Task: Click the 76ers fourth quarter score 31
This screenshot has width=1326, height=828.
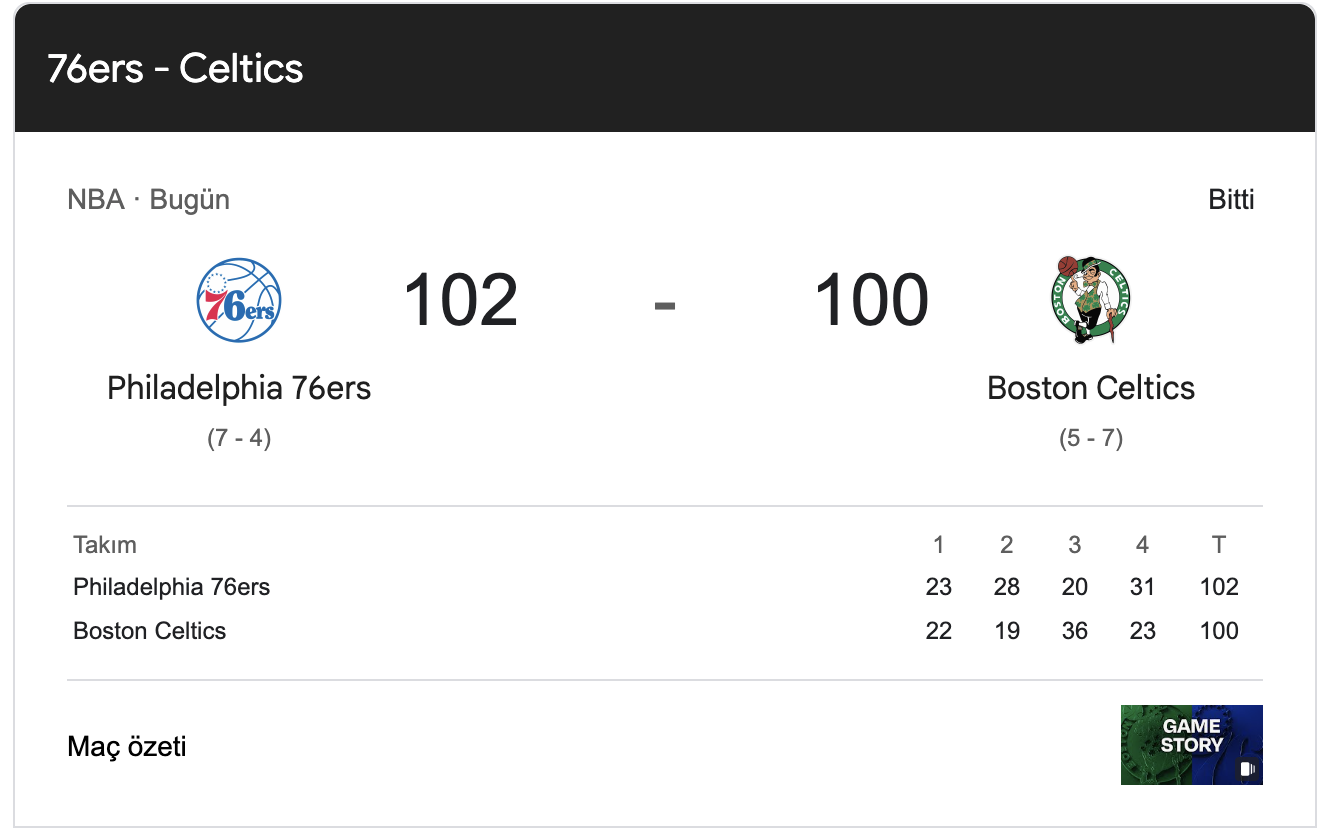Action: coord(1142,587)
